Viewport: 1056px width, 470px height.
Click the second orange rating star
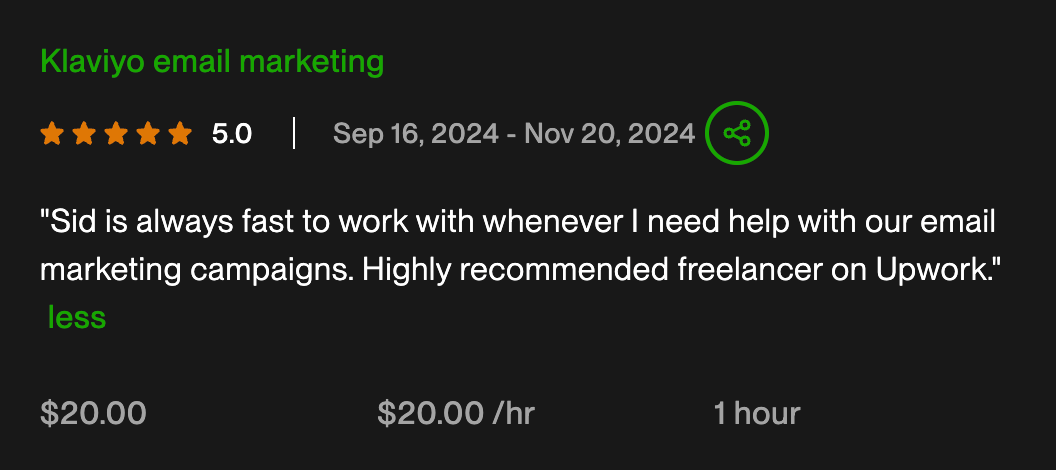[84, 133]
